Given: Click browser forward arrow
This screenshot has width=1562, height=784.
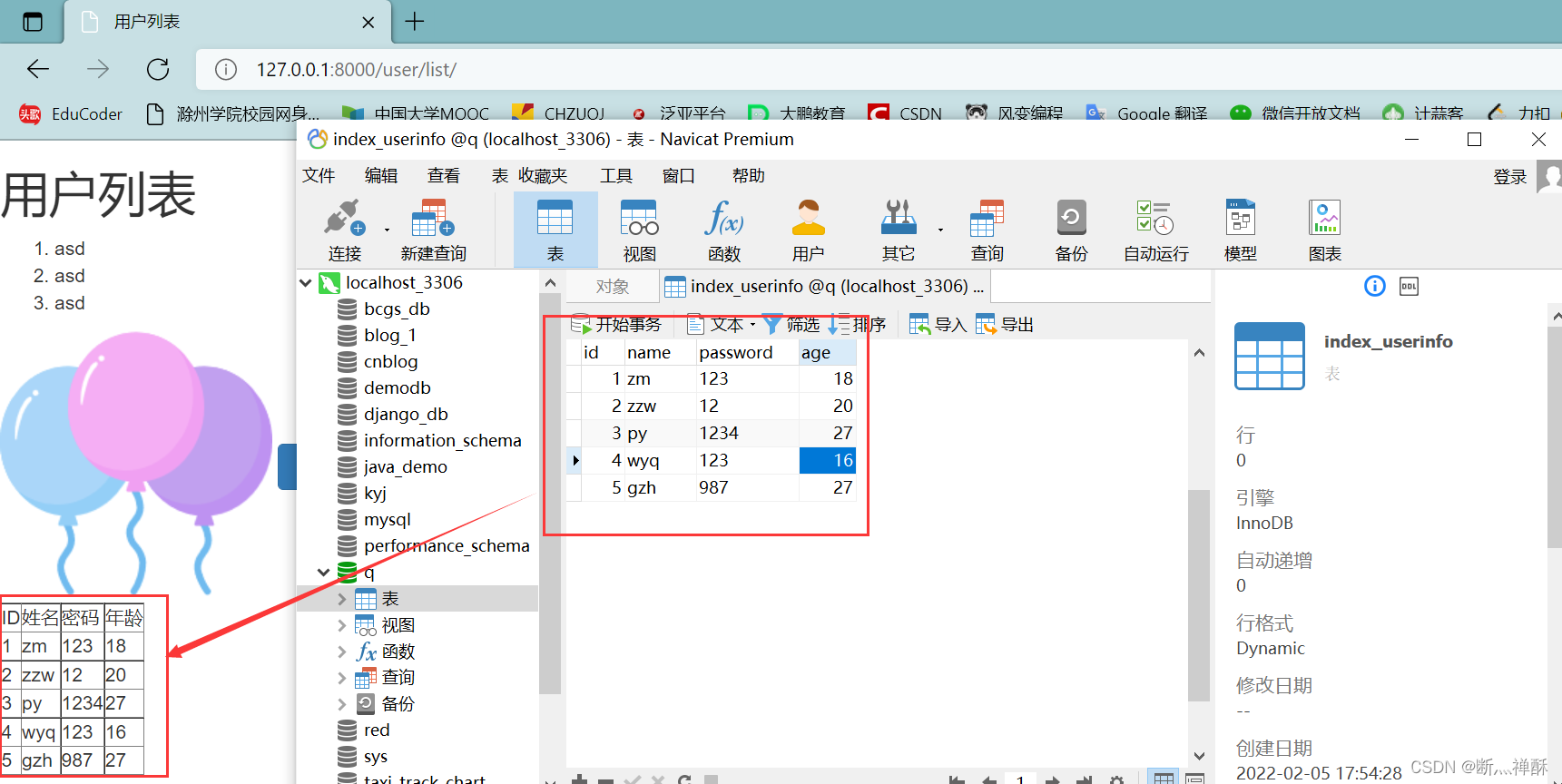Looking at the screenshot, I should 98,69.
